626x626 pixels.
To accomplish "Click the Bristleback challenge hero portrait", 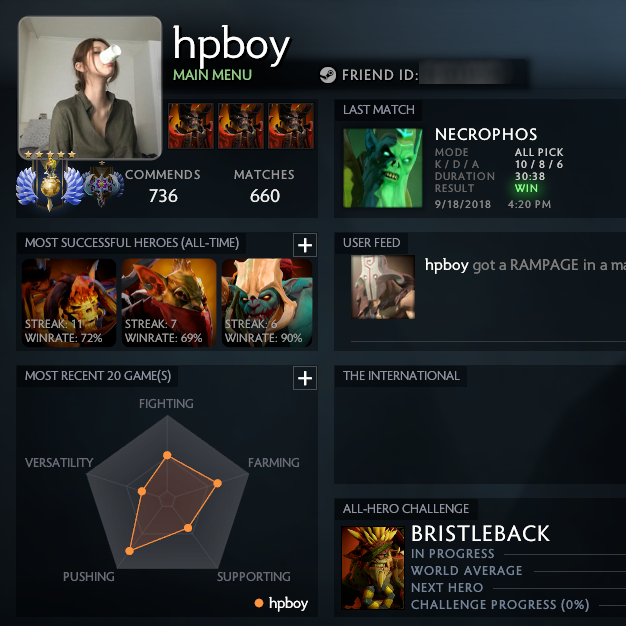I will [373, 568].
